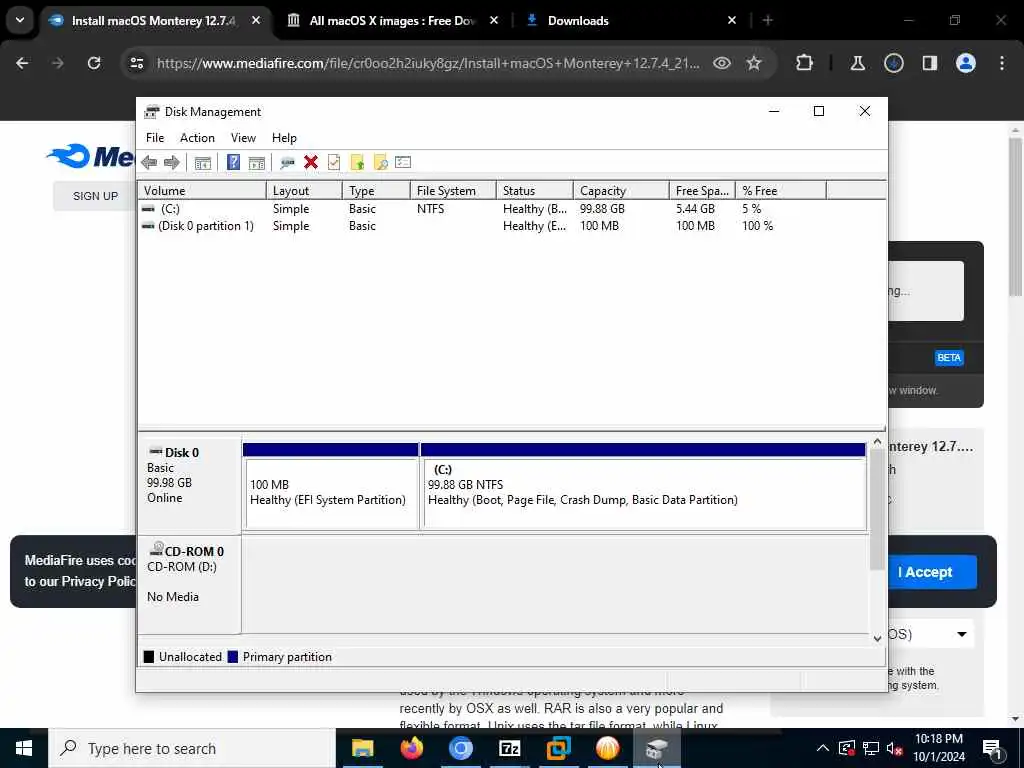The image size is (1024, 768).
Task: Switch to the All macOS X images tab
Action: pos(392,20)
